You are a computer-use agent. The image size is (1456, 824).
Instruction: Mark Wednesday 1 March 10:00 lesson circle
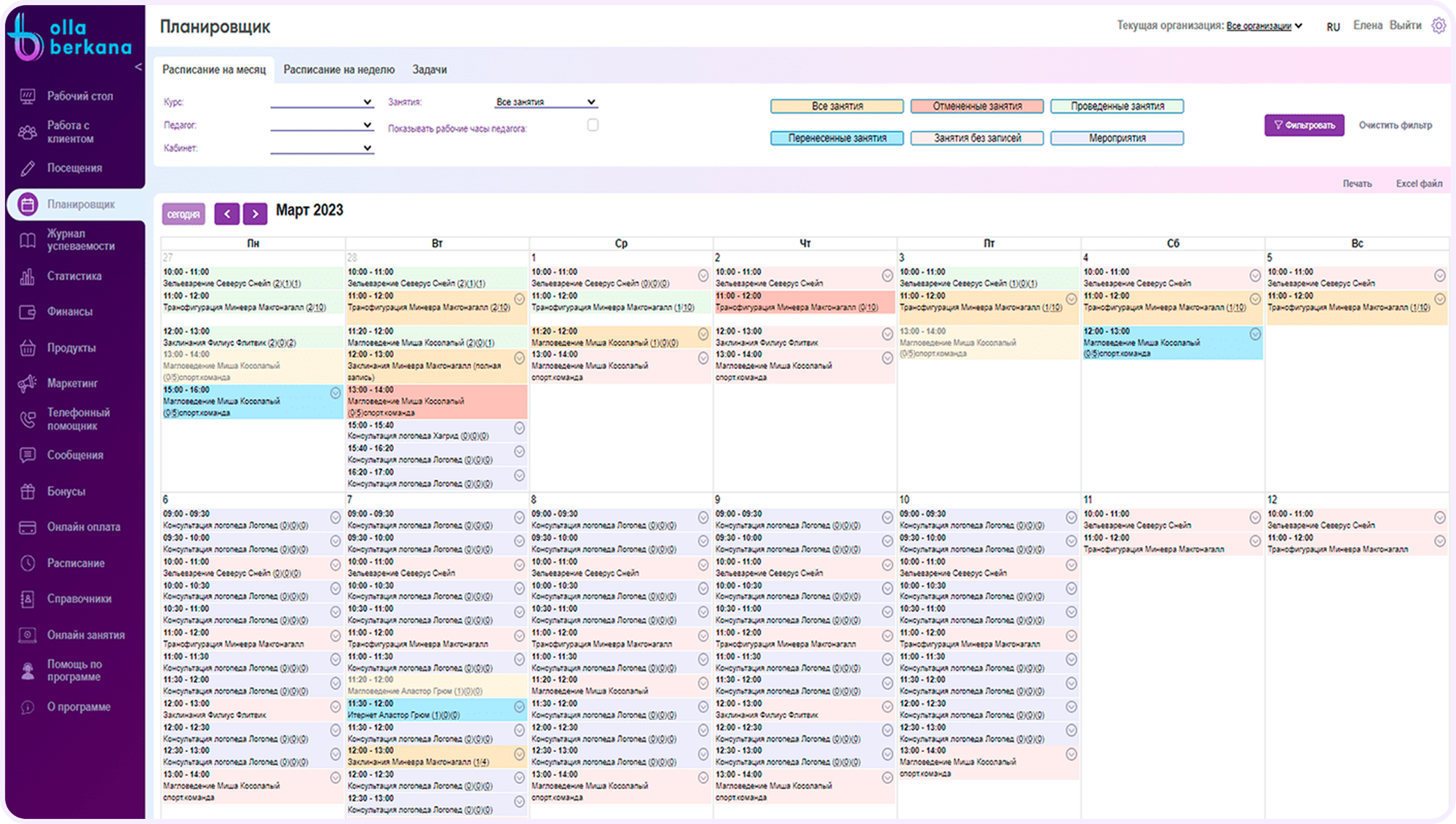[x=703, y=275]
